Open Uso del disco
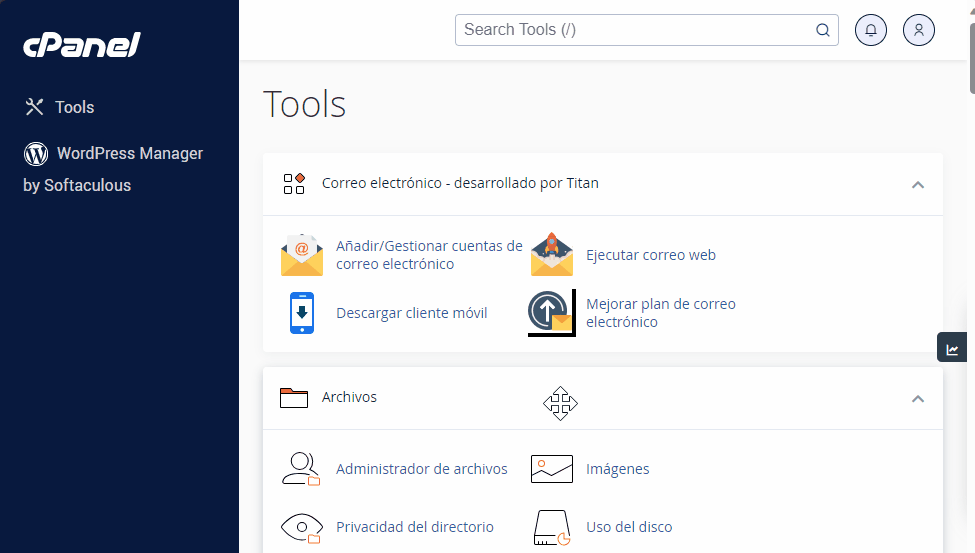The height and width of the screenshot is (553, 975). click(x=629, y=527)
